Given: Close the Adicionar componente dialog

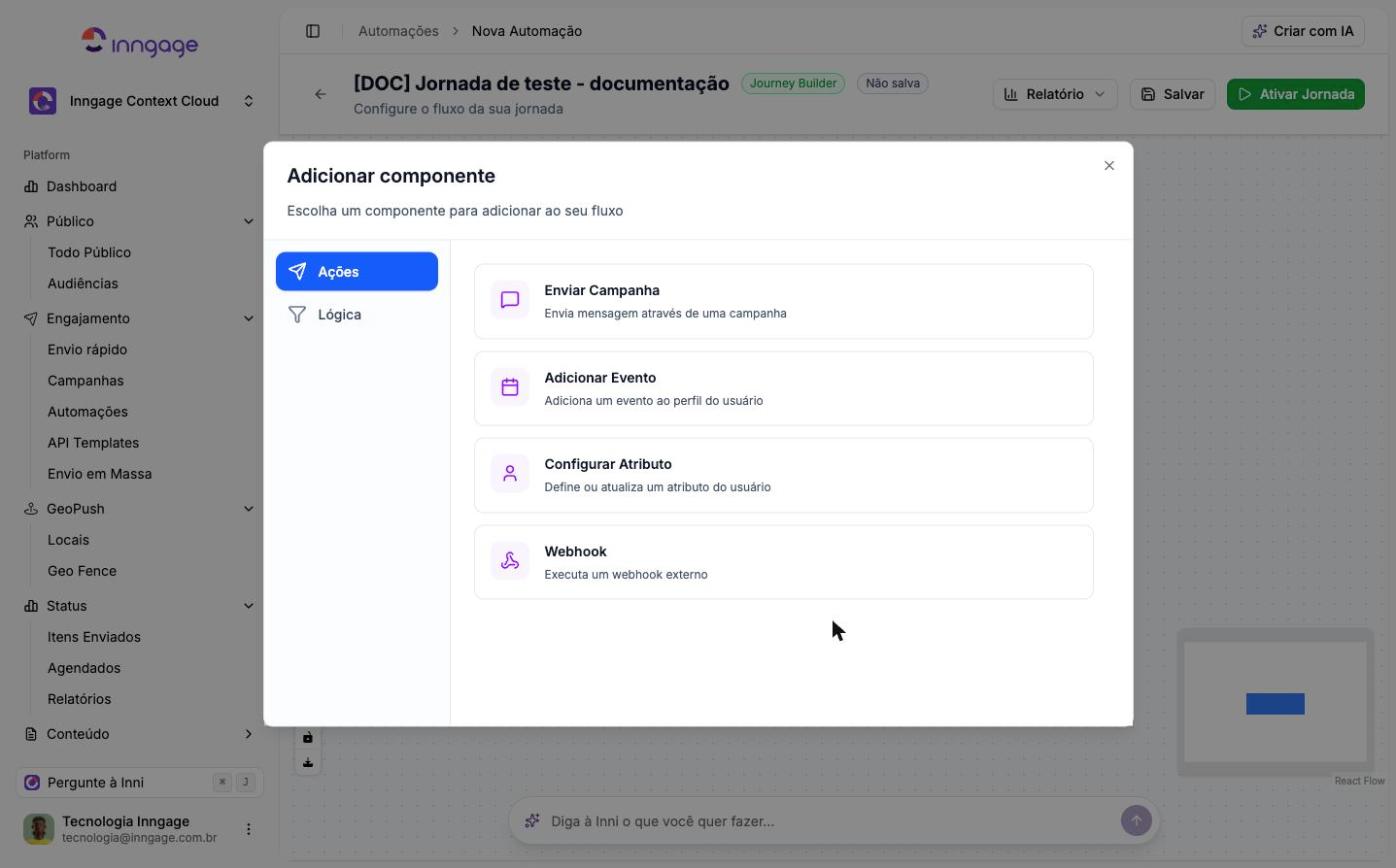Looking at the screenshot, I should click(x=1109, y=166).
